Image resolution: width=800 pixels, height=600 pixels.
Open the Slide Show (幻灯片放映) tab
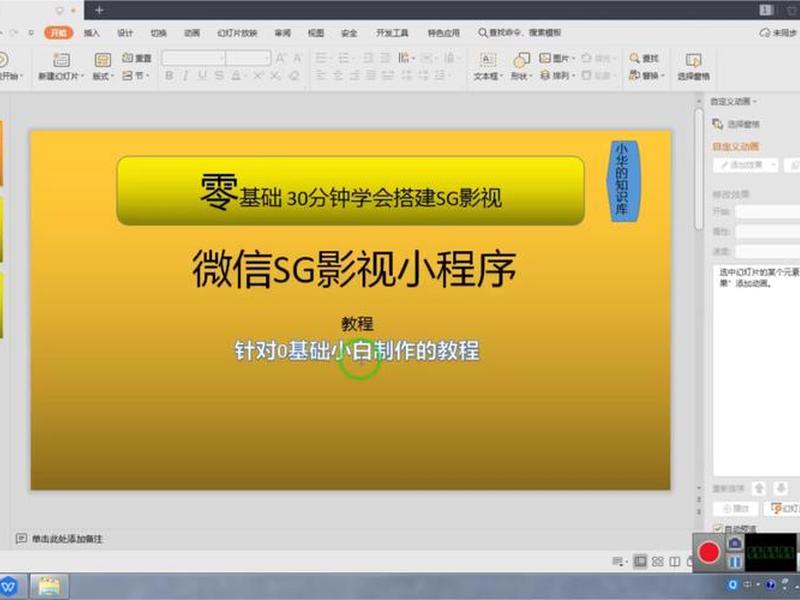(237, 33)
